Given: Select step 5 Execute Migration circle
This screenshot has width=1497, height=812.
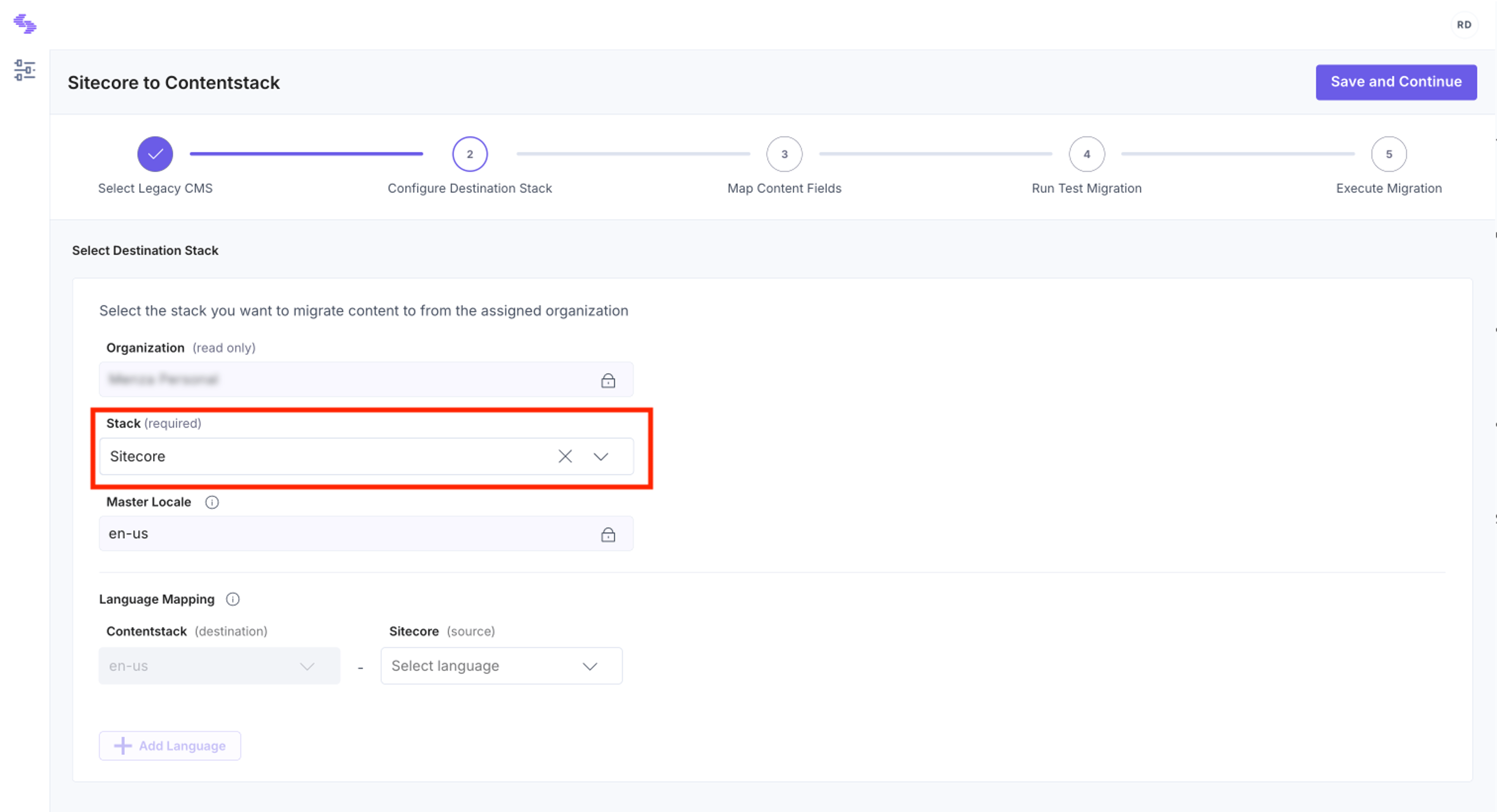Looking at the screenshot, I should click(x=1388, y=154).
